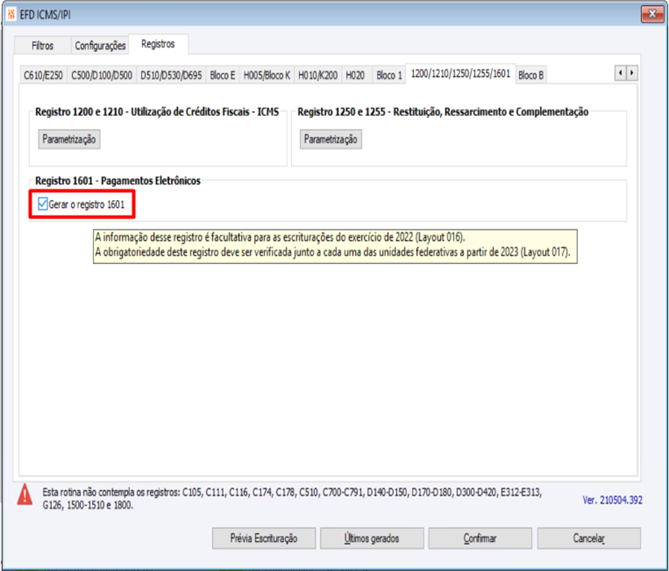Open the C610/E250 sub-tab
Image resolution: width=669 pixels, height=571 pixels.
pos(43,76)
